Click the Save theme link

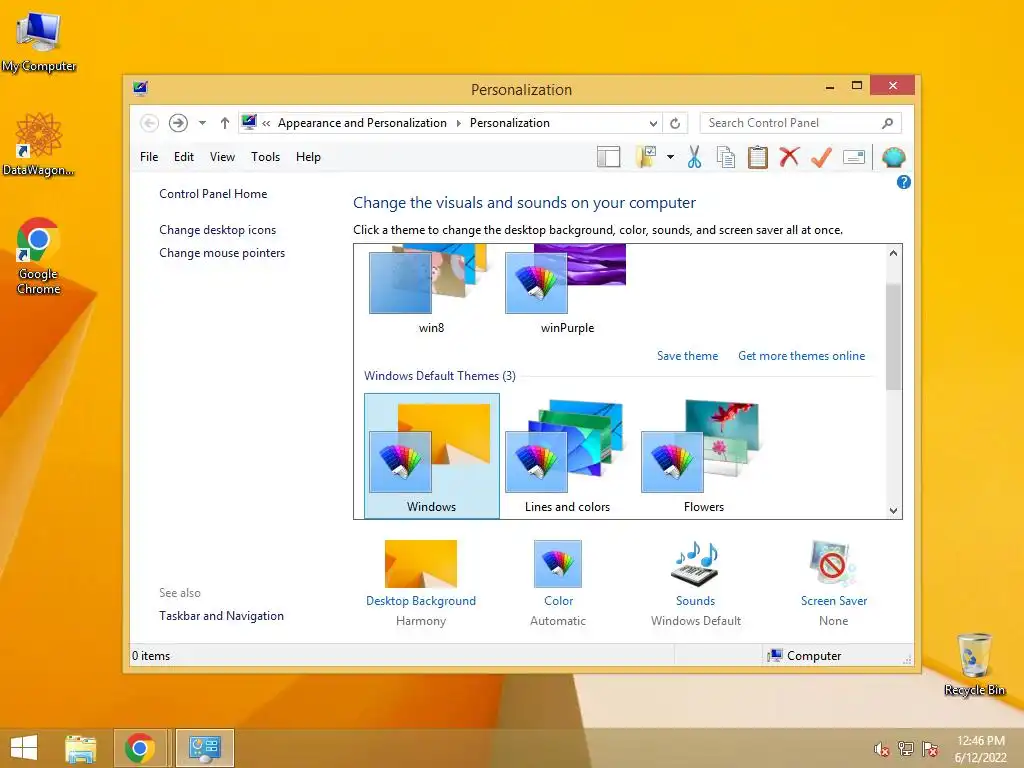pyautogui.click(x=687, y=356)
